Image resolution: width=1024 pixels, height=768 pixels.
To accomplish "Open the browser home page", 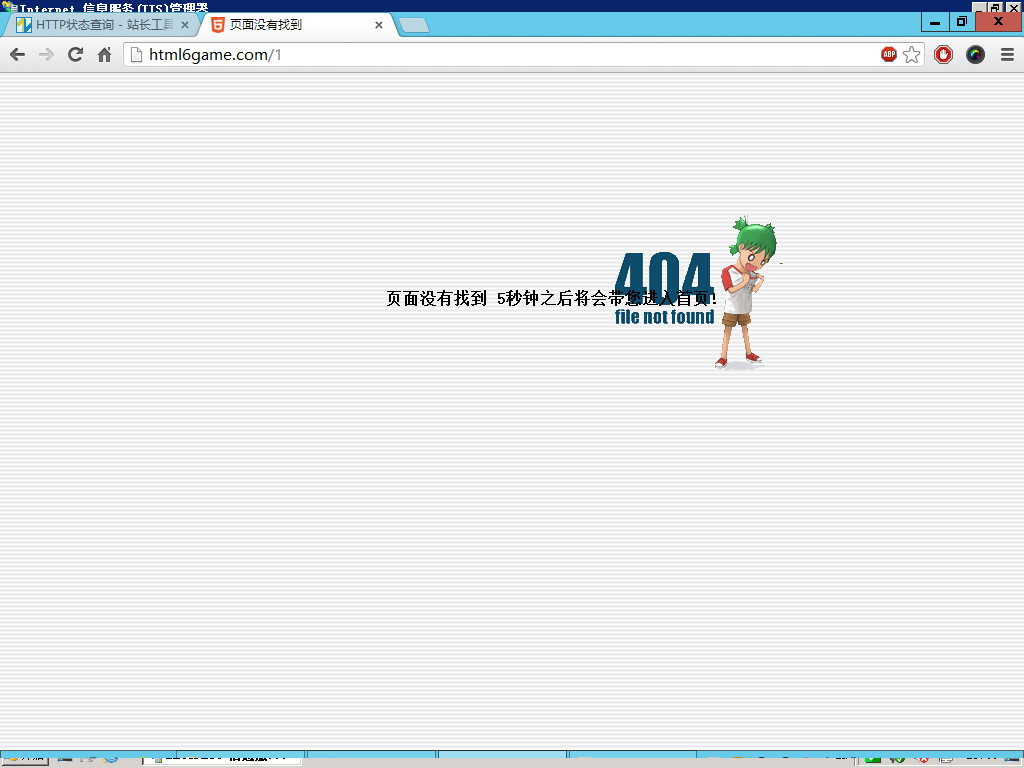I will pyautogui.click(x=104, y=55).
